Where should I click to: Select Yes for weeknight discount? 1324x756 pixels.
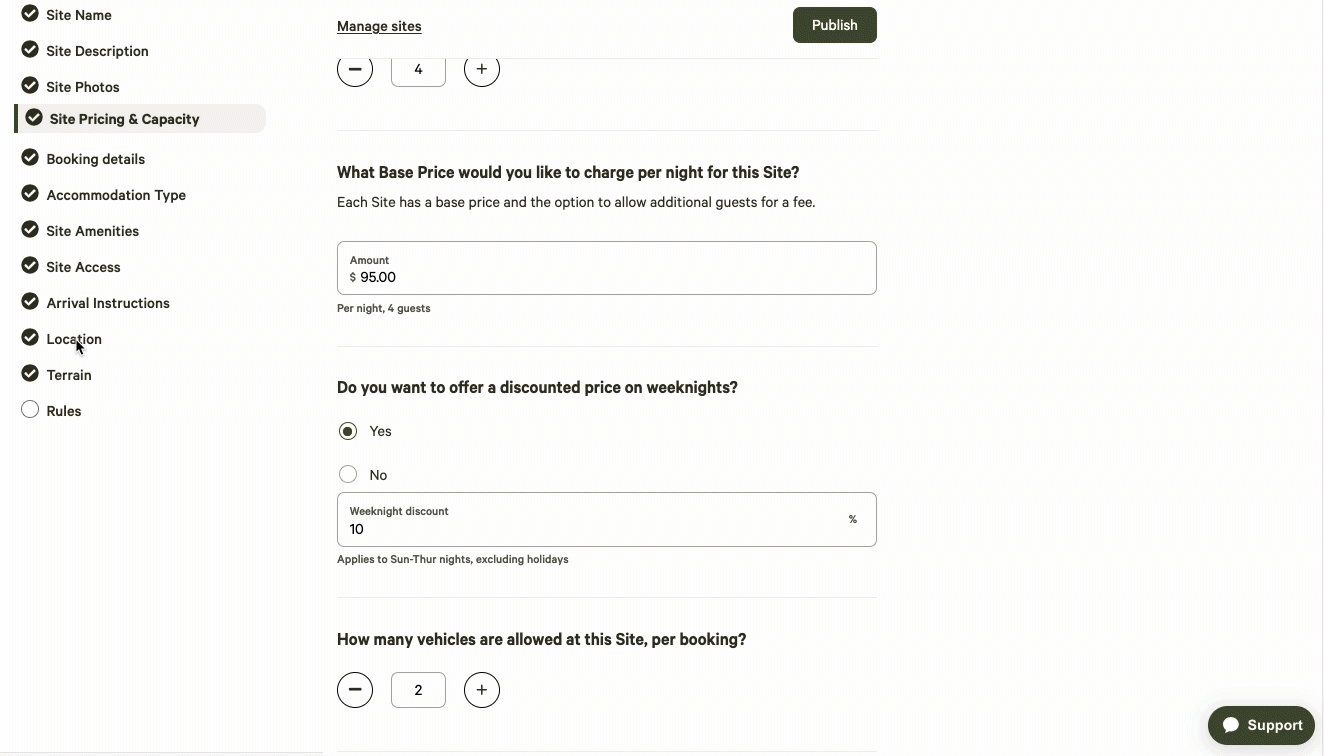click(x=348, y=431)
